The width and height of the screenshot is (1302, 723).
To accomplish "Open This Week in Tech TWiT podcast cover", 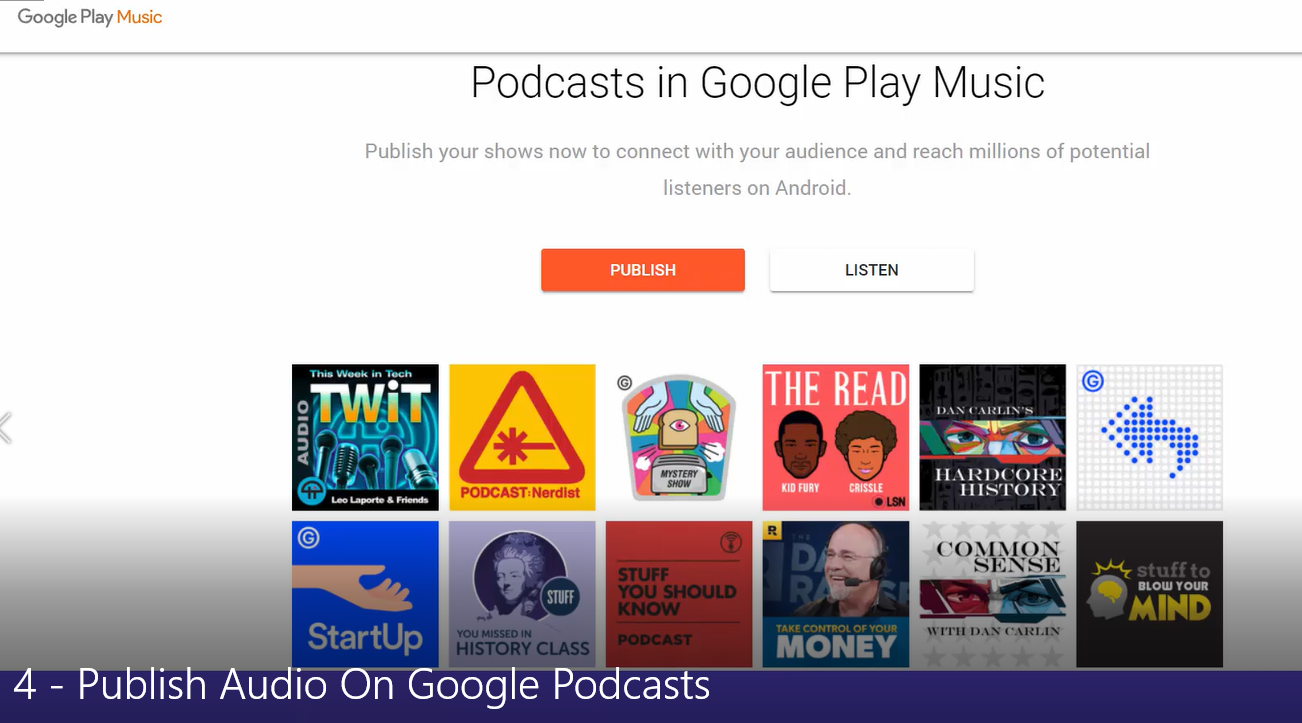I will 365,437.
